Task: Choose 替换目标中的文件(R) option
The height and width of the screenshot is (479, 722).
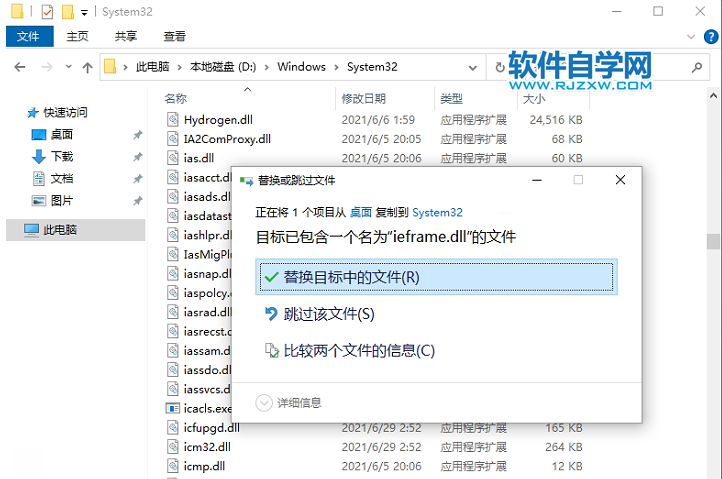Action: 436,277
